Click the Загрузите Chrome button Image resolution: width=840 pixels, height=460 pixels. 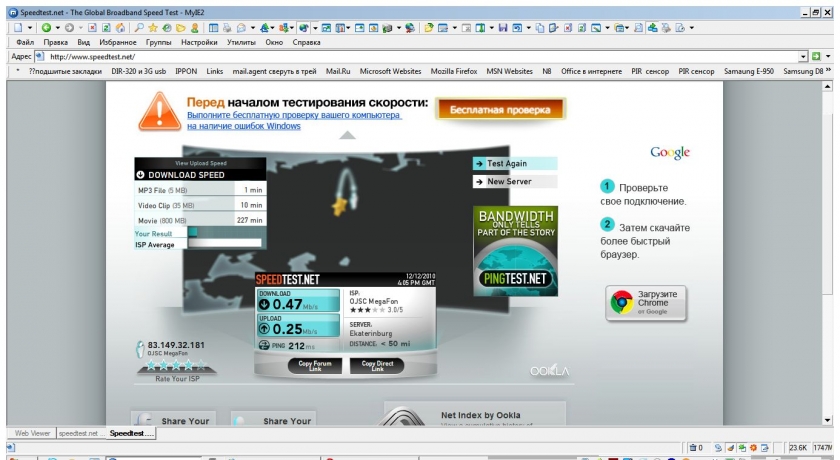coord(646,303)
